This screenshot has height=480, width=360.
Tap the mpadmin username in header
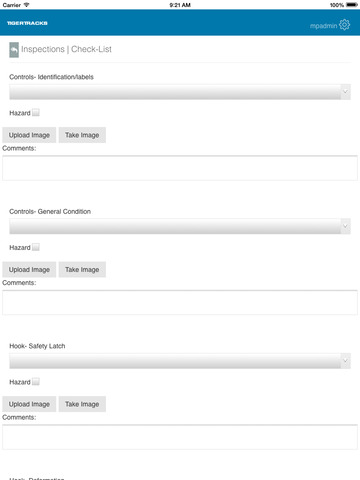tap(323, 26)
